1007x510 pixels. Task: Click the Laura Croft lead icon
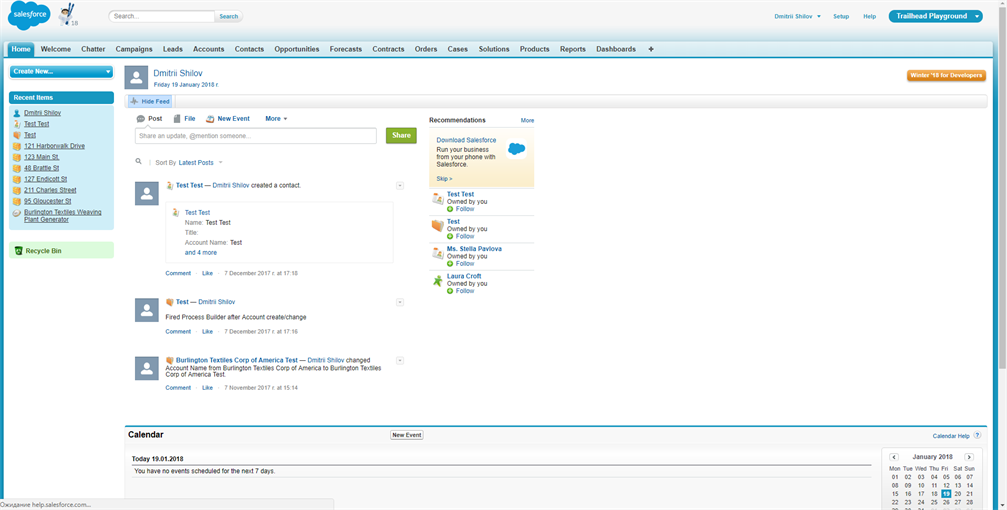coord(437,281)
